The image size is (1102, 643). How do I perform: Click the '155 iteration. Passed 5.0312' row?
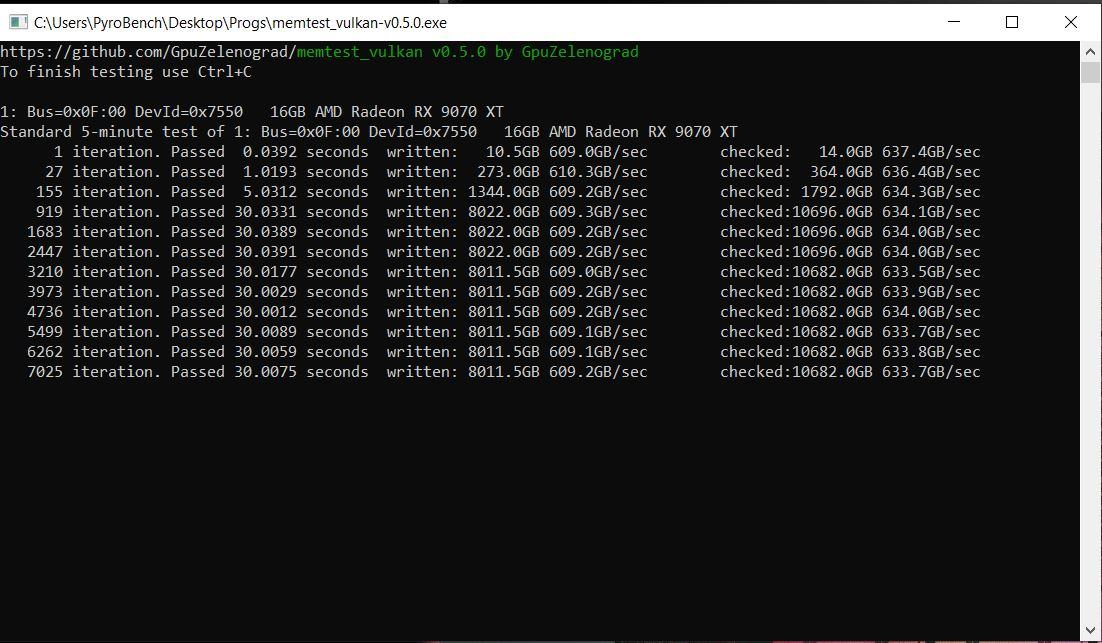point(508,191)
